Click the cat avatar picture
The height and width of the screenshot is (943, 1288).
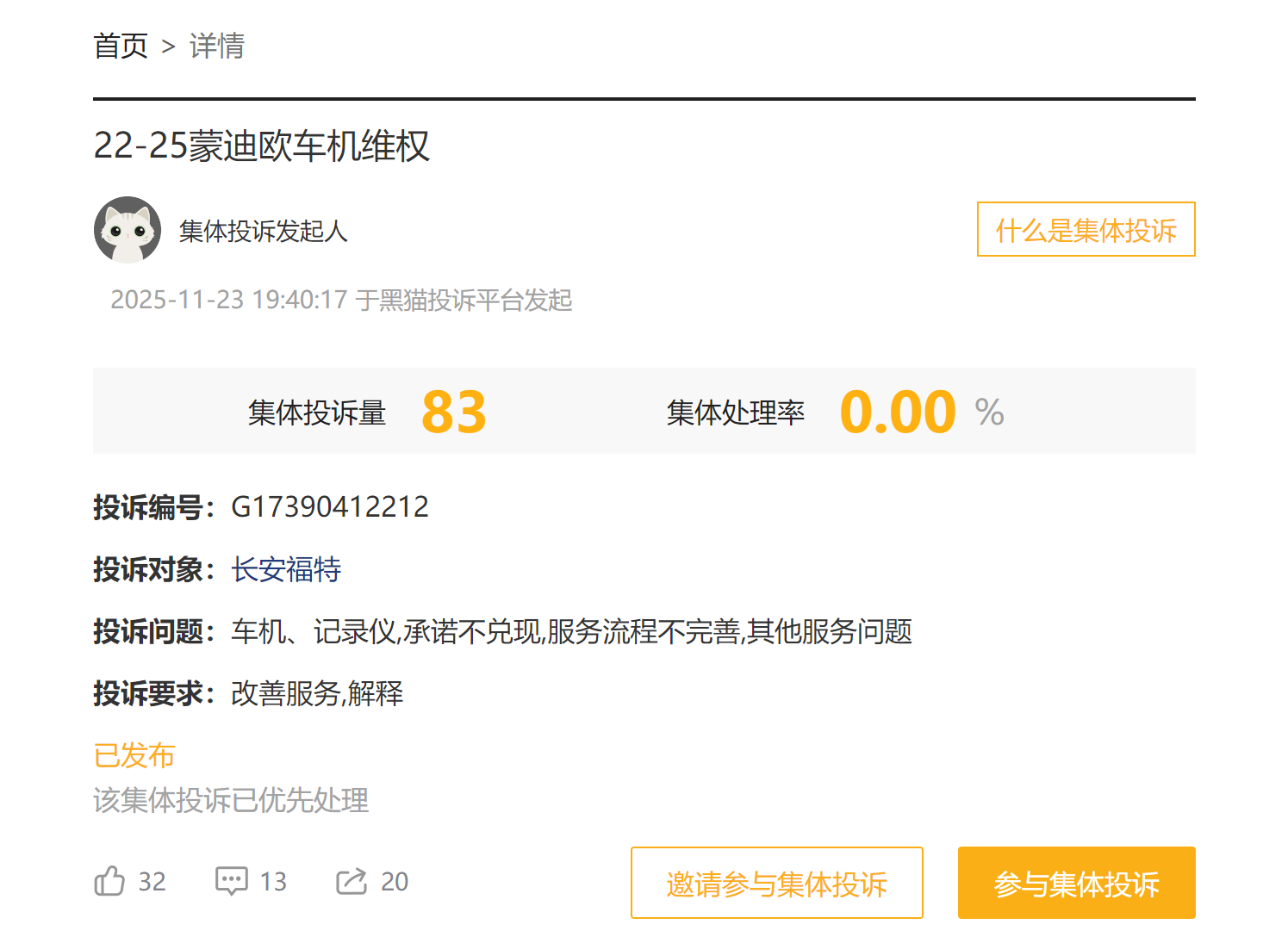coord(128,230)
